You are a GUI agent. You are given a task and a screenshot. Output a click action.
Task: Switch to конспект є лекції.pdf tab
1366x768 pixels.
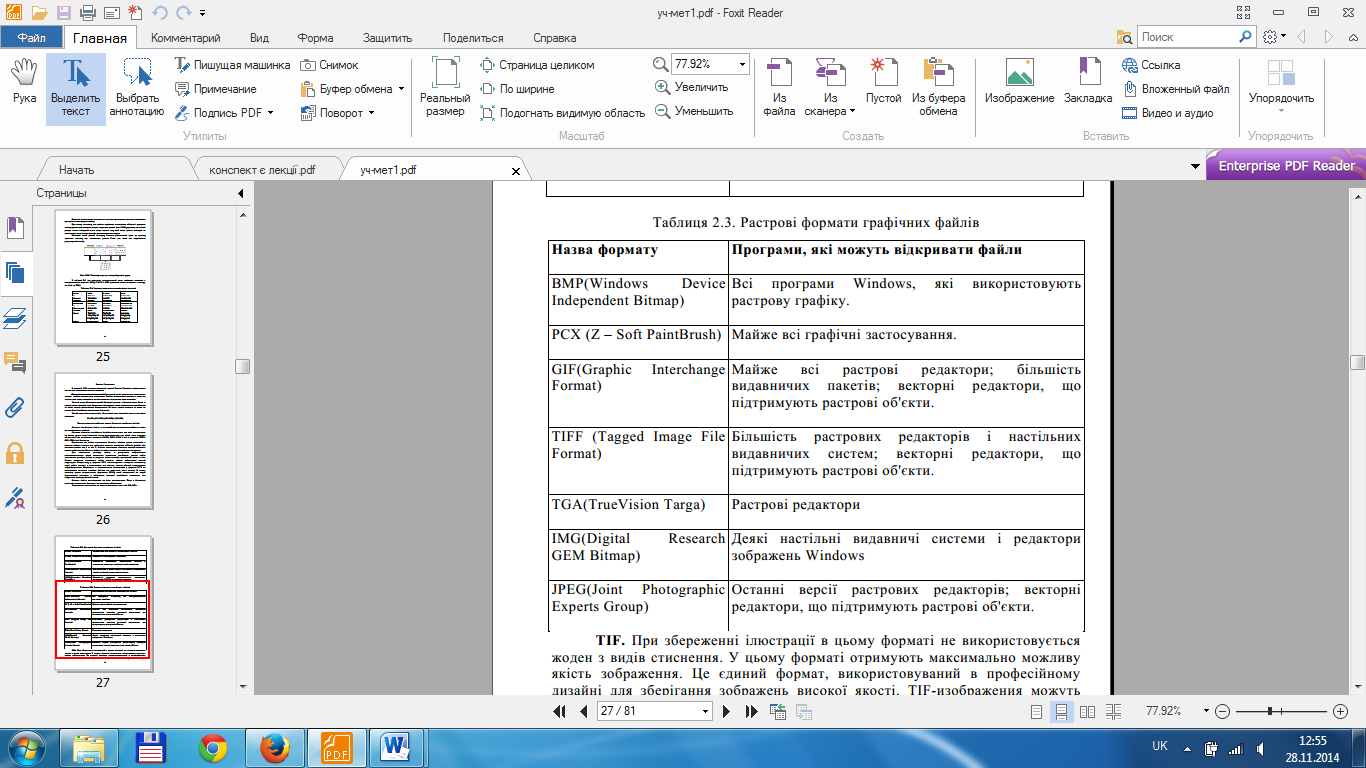click(x=262, y=170)
